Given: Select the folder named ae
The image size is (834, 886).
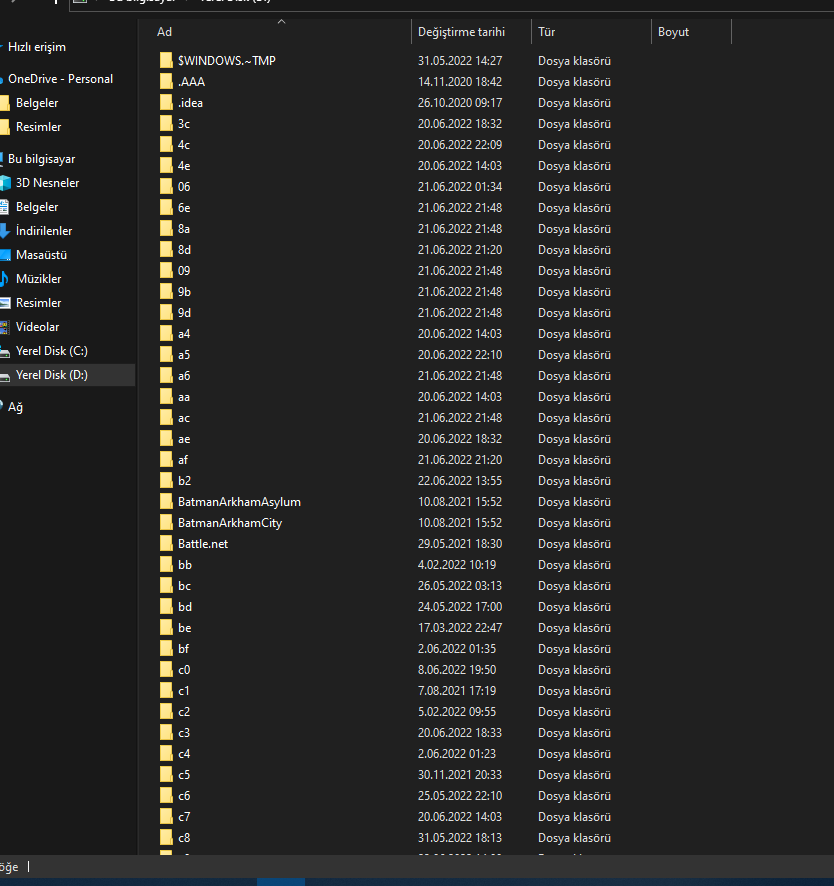Looking at the screenshot, I should (184, 438).
